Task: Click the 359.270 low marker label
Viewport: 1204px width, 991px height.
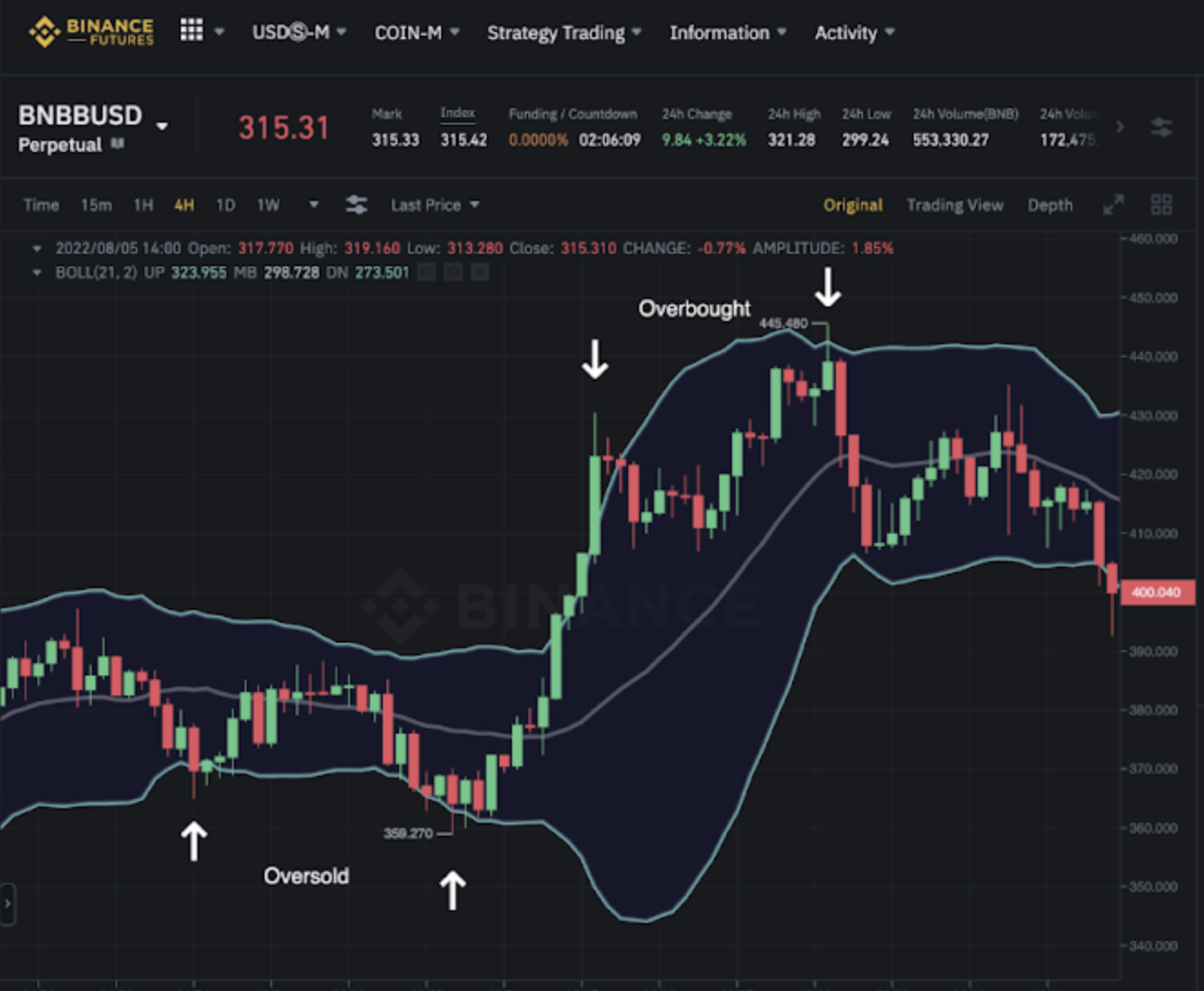Action: click(408, 833)
